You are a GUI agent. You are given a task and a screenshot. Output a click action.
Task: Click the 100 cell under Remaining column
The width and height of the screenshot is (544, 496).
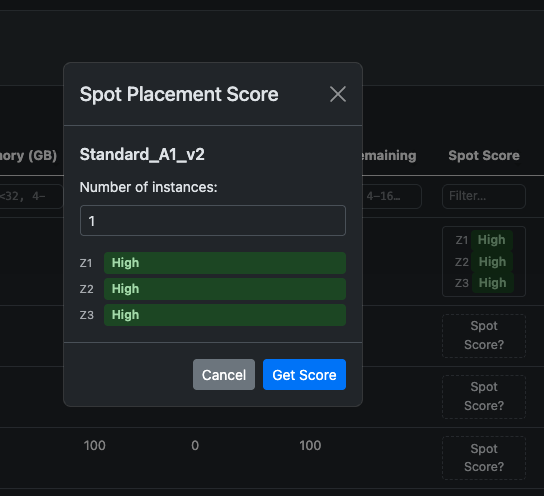310,445
